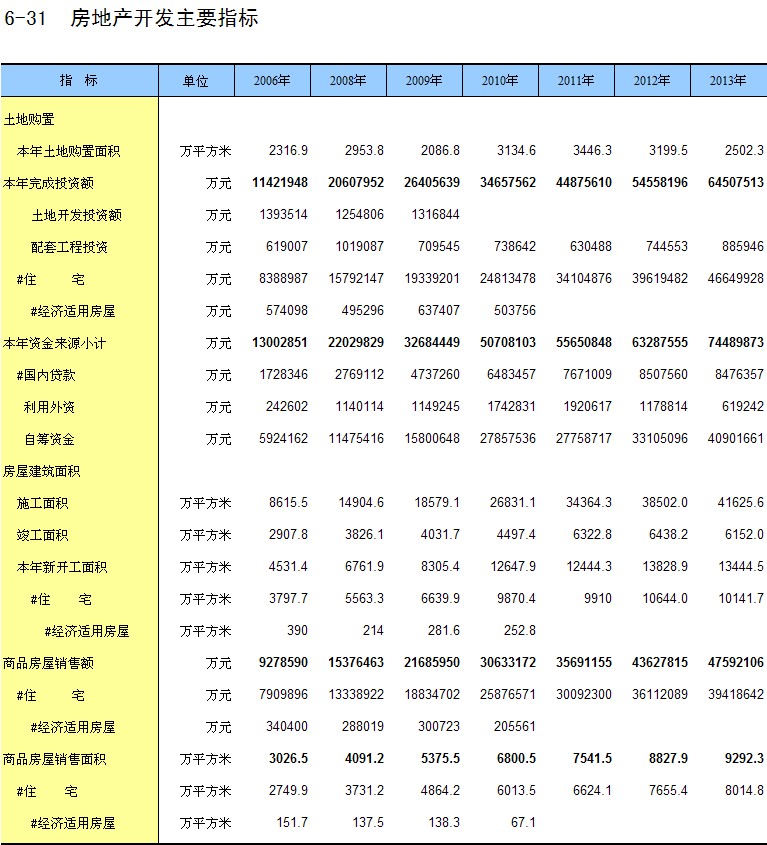Screen dimensions: 767x845
Task: Click value 390 economic housing starts
Action: click(x=298, y=631)
